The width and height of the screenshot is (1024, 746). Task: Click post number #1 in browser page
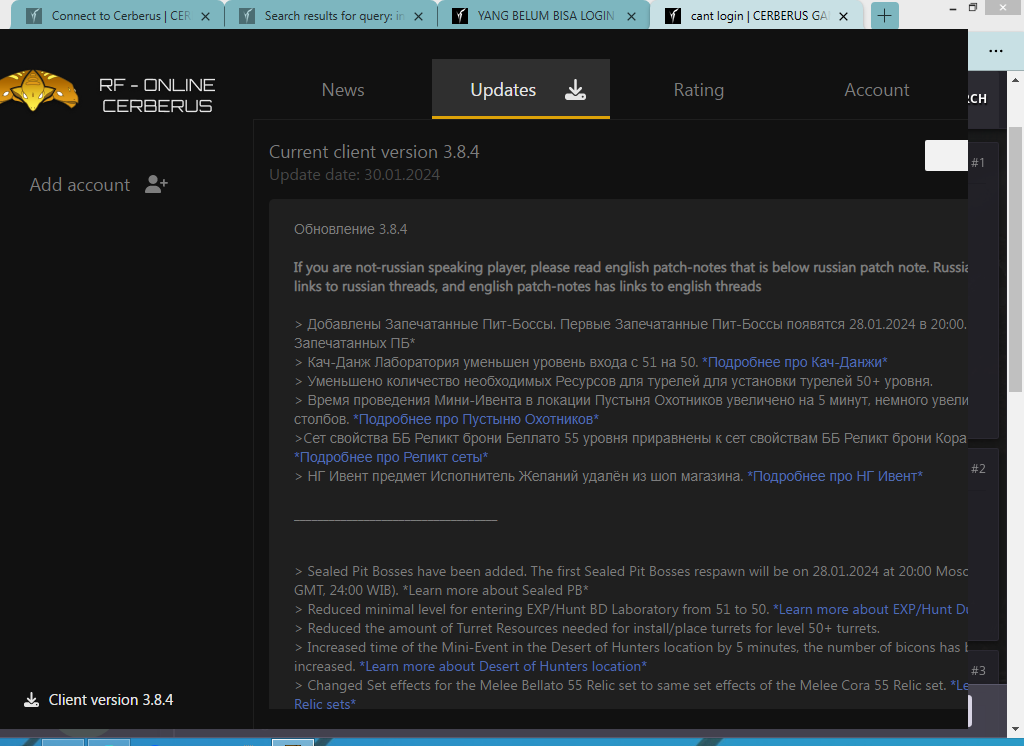978,163
